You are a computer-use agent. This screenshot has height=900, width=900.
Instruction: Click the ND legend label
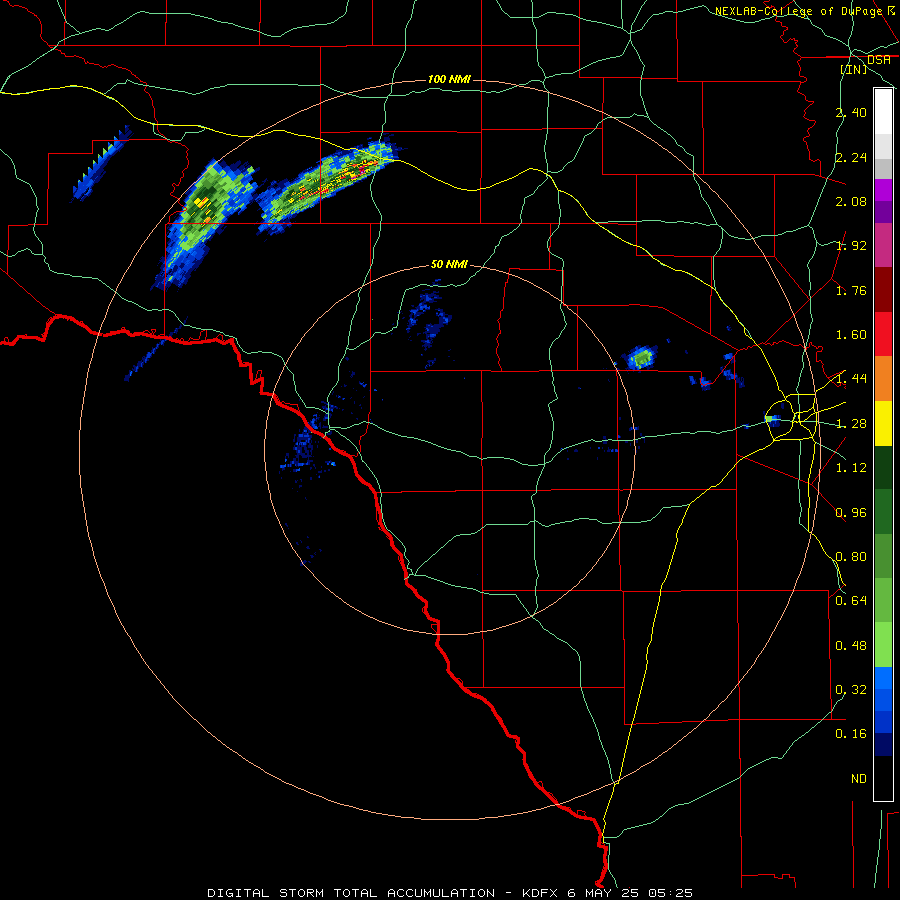coord(859,779)
